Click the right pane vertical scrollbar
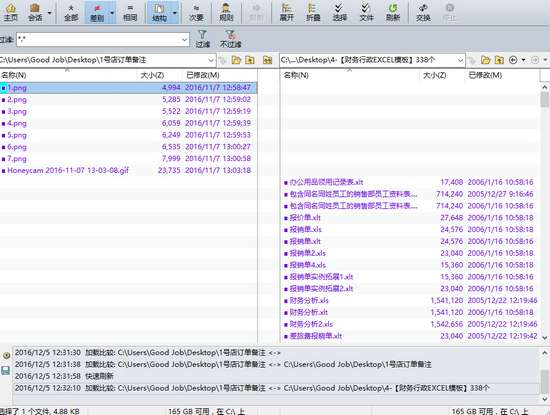550x415 pixels. point(544,212)
